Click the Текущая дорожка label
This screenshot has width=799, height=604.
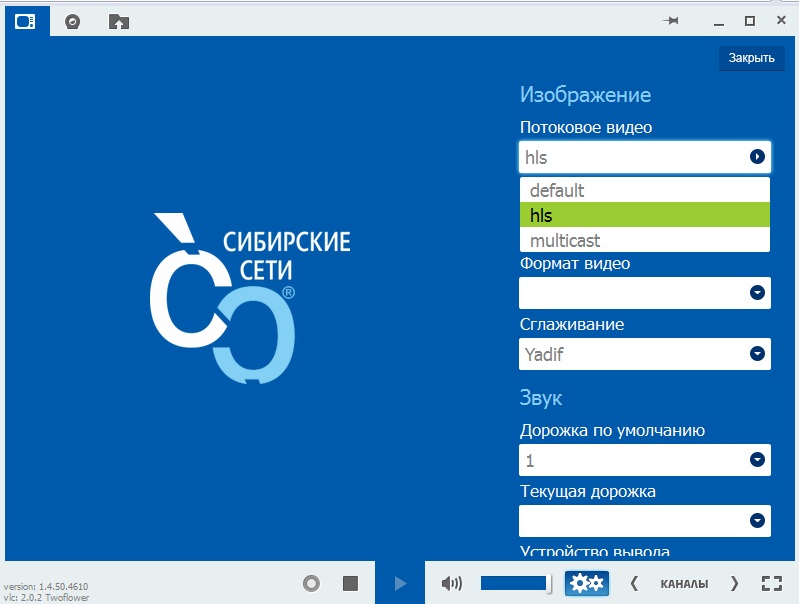[x=588, y=491]
